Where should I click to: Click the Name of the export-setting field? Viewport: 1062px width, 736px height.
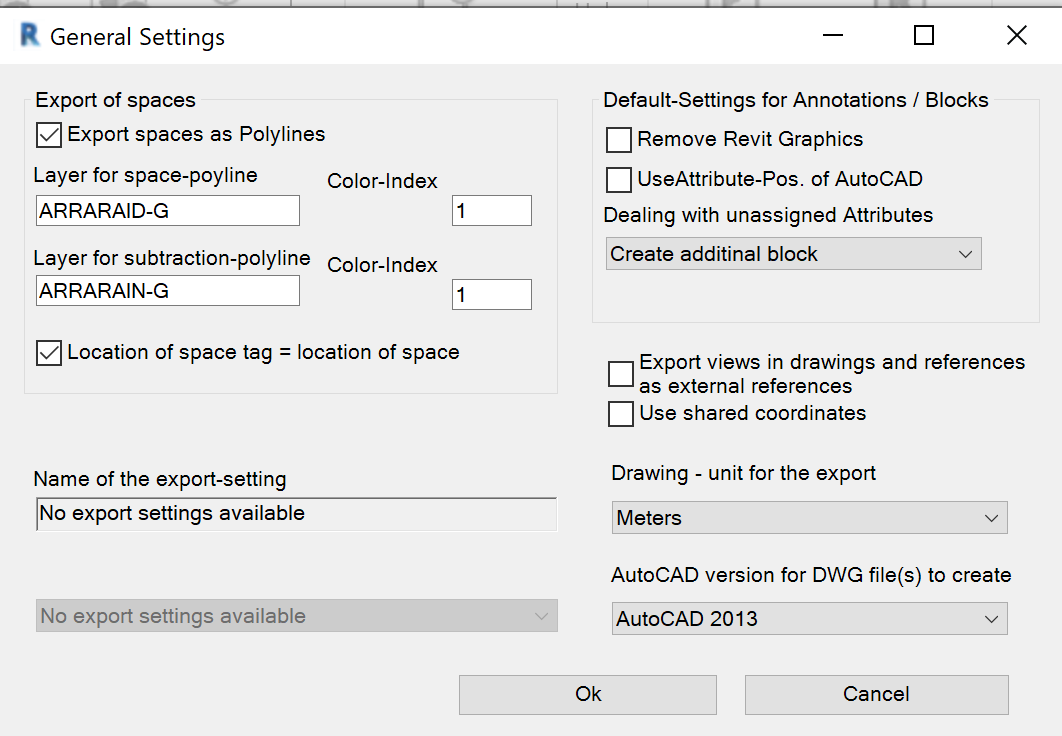(x=296, y=514)
